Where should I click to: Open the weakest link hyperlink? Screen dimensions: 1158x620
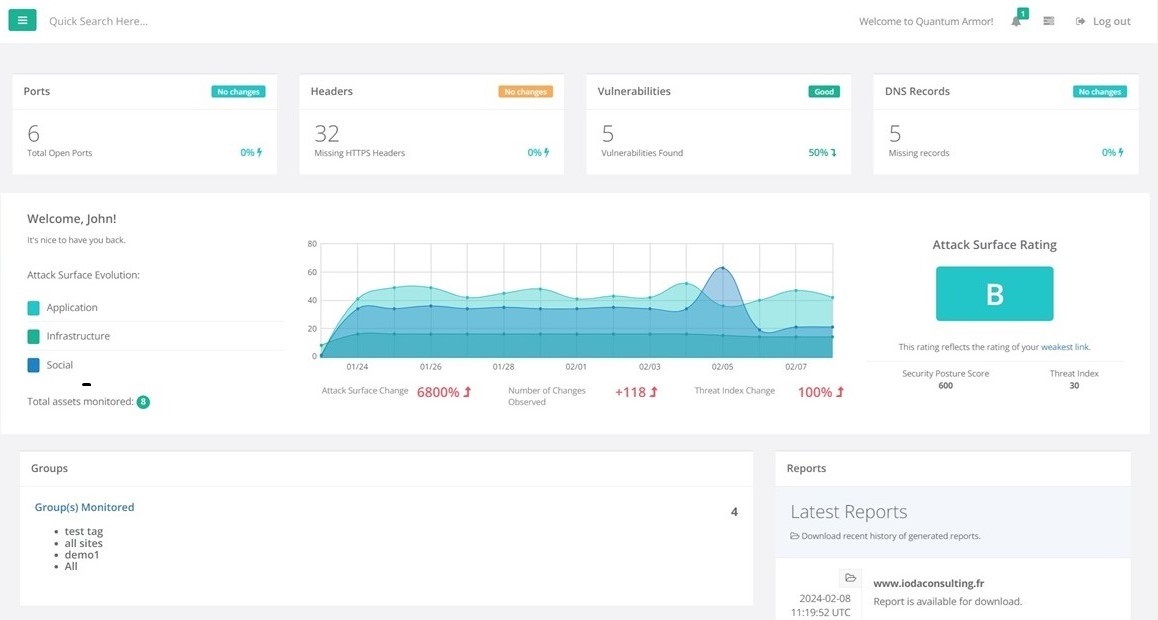[x=1064, y=346]
